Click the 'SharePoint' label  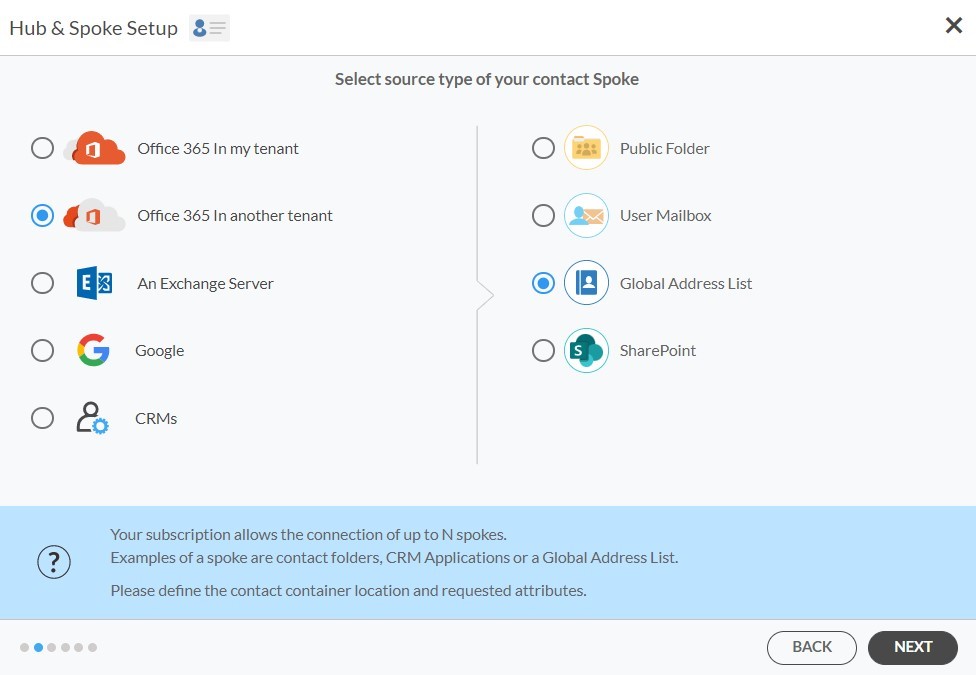pyautogui.click(x=658, y=351)
